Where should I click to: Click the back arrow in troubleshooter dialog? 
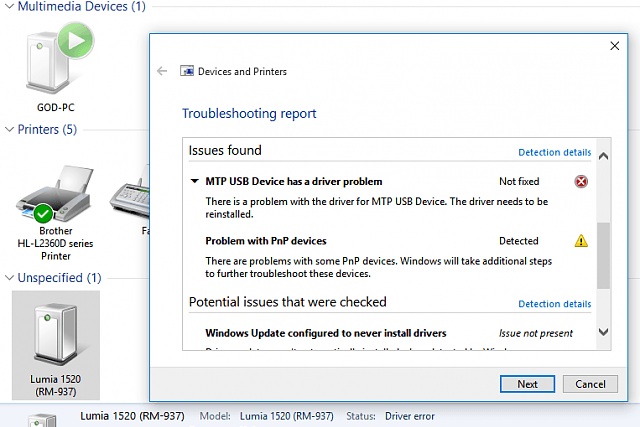click(x=162, y=71)
